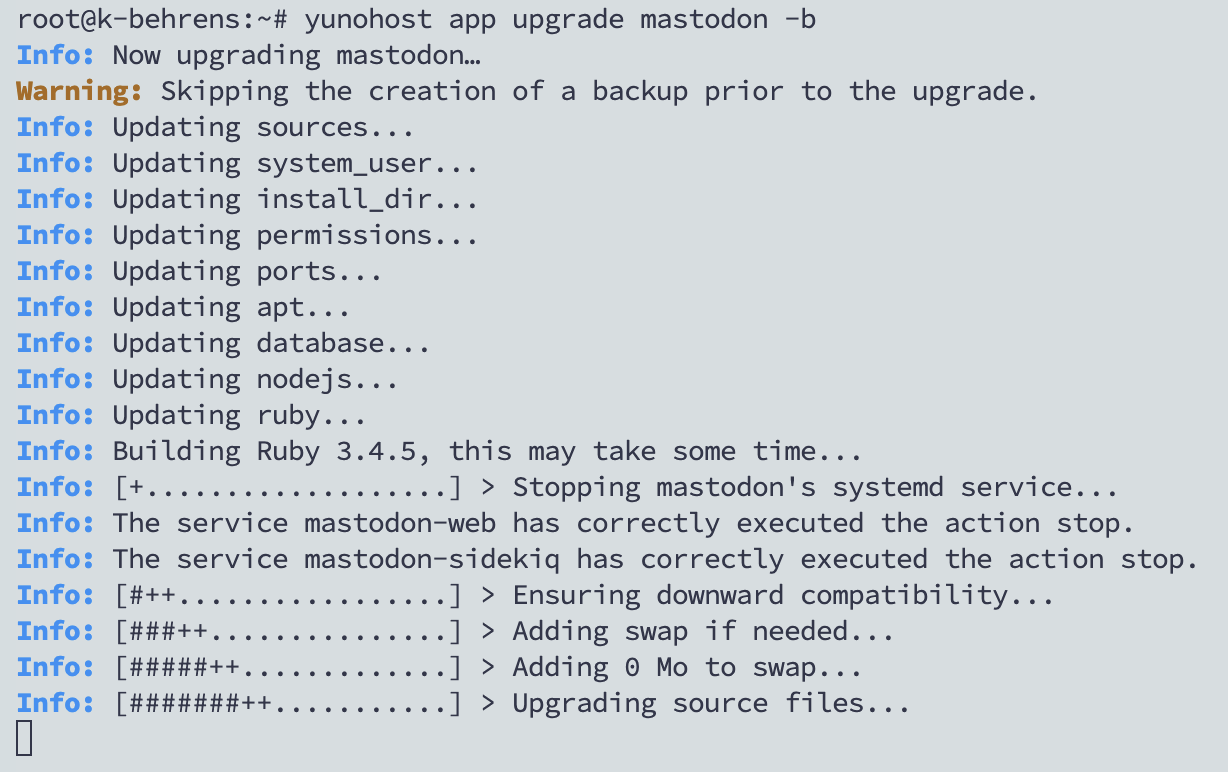The image size is (1228, 772).
Task: Click the Updating install_dir line
Action: [295, 200]
